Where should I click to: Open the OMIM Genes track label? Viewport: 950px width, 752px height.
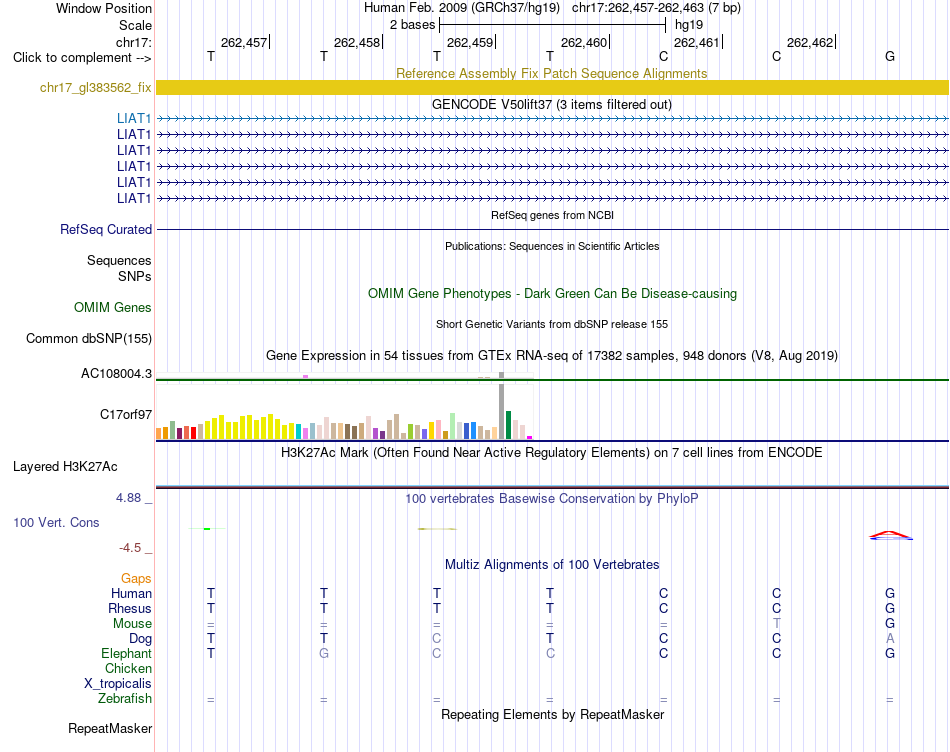(x=113, y=307)
